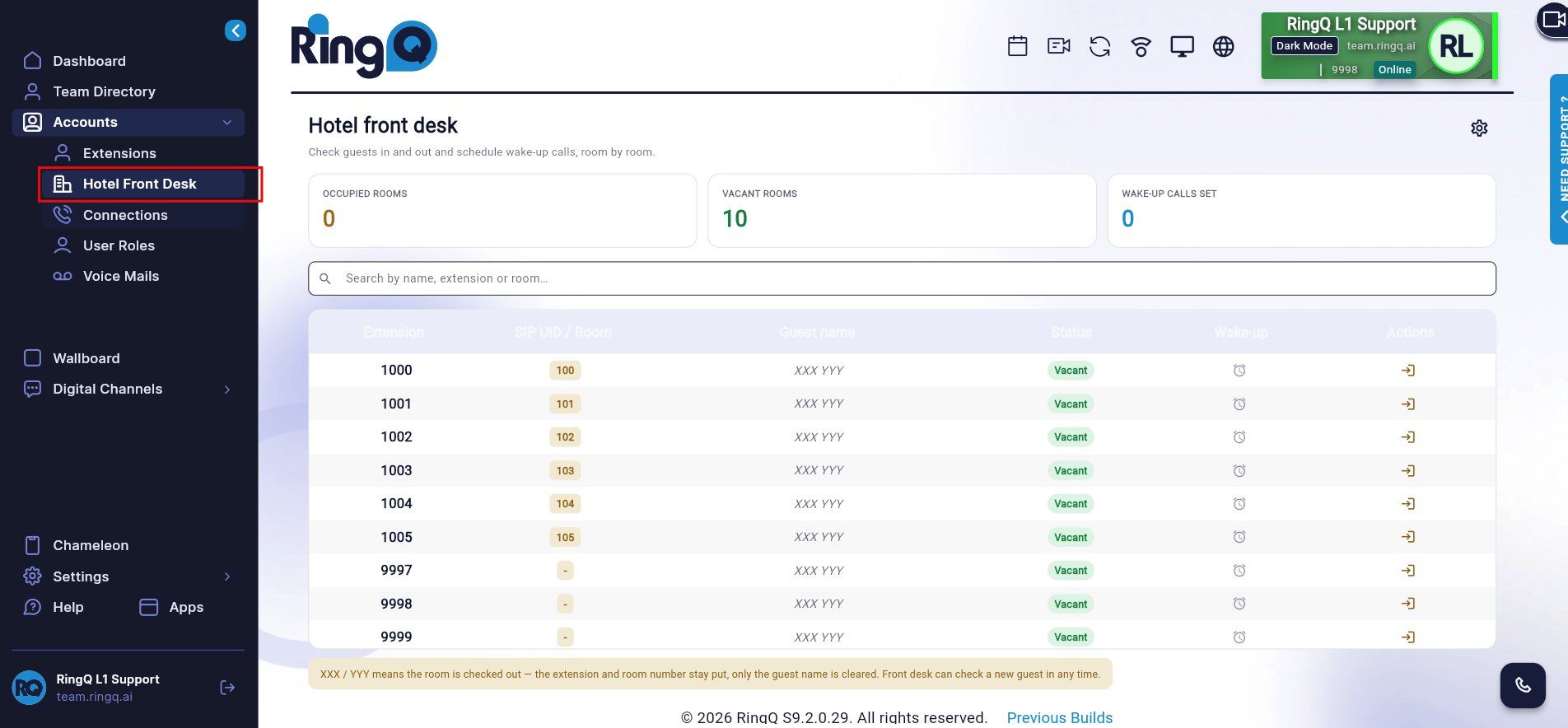Image resolution: width=1568 pixels, height=728 pixels.
Task: Toggle Dark Mode button
Action: tap(1304, 46)
